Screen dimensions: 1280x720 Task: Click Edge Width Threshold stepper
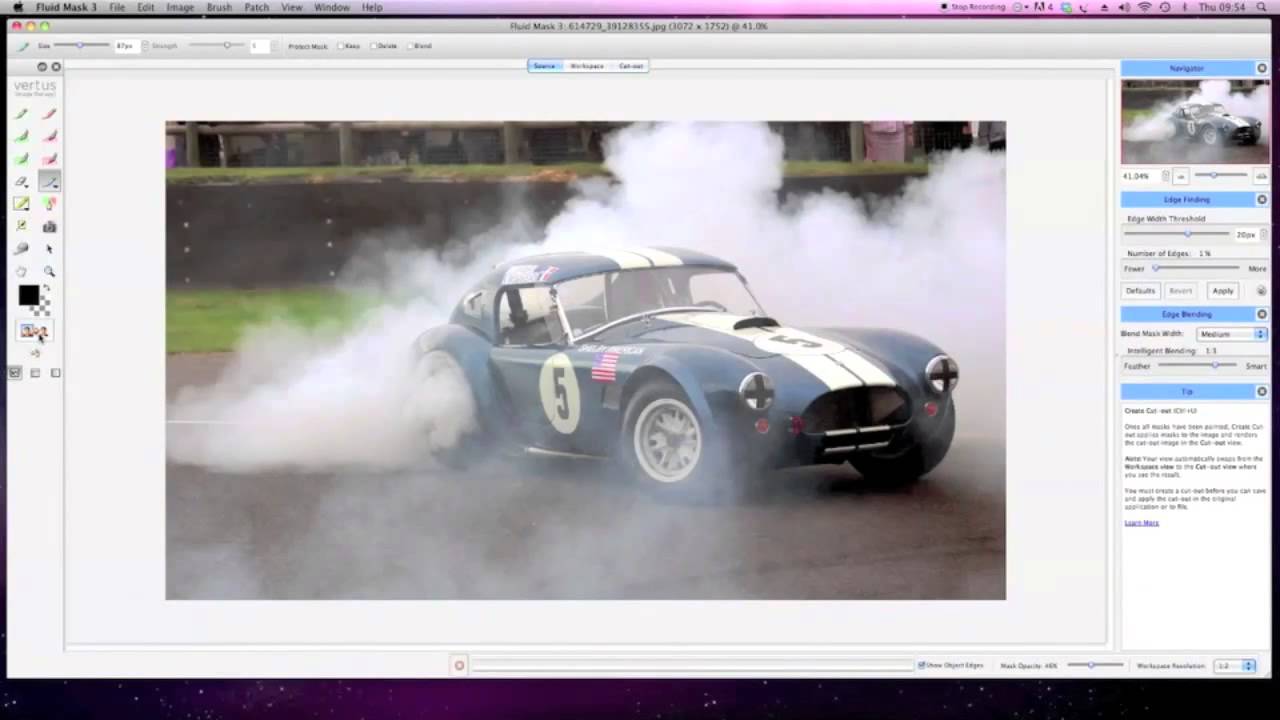click(1263, 234)
